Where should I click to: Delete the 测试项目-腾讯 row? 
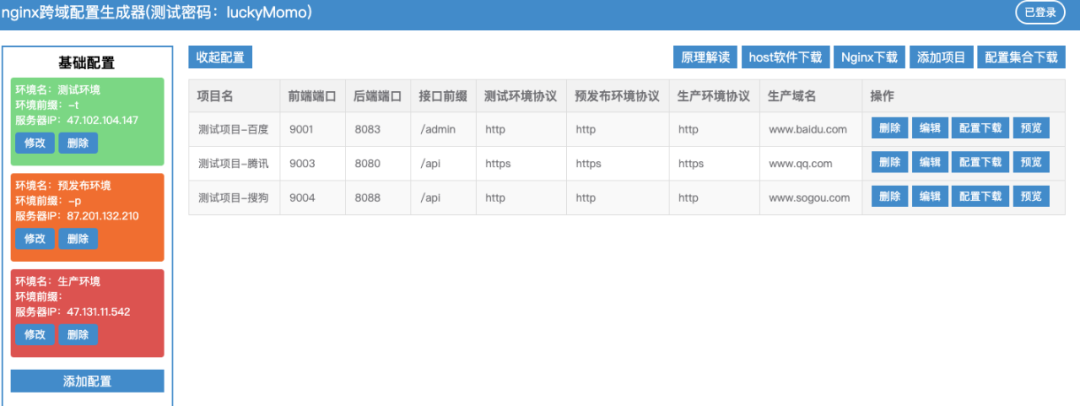tap(890, 163)
